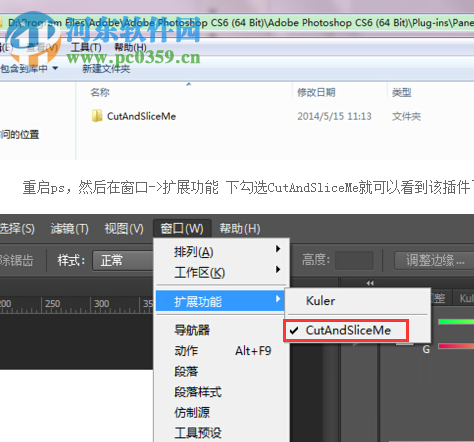Choose Kuler extension in submenu

pyautogui.click(x=357, y=301)
